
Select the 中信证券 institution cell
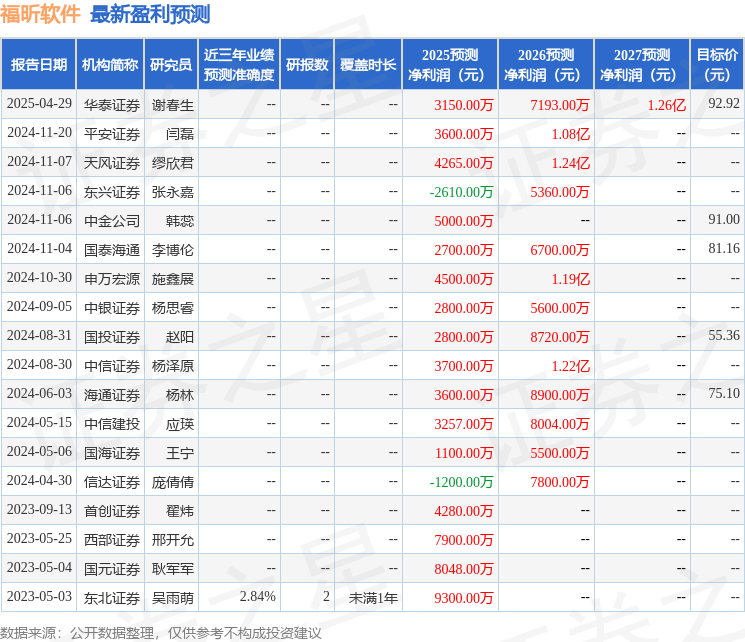(x=112, y=366)
